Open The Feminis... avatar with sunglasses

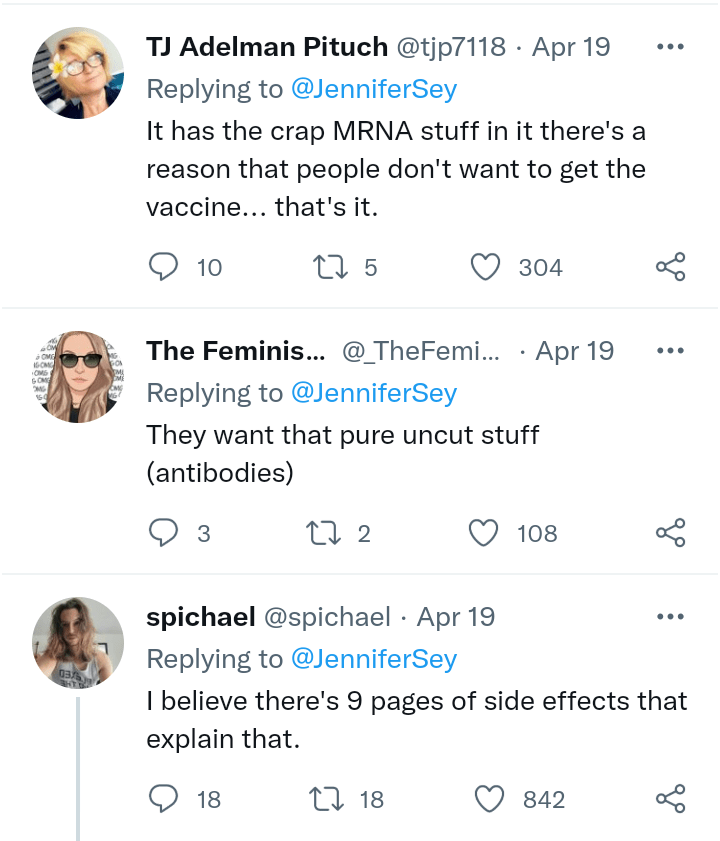point(78,376)
